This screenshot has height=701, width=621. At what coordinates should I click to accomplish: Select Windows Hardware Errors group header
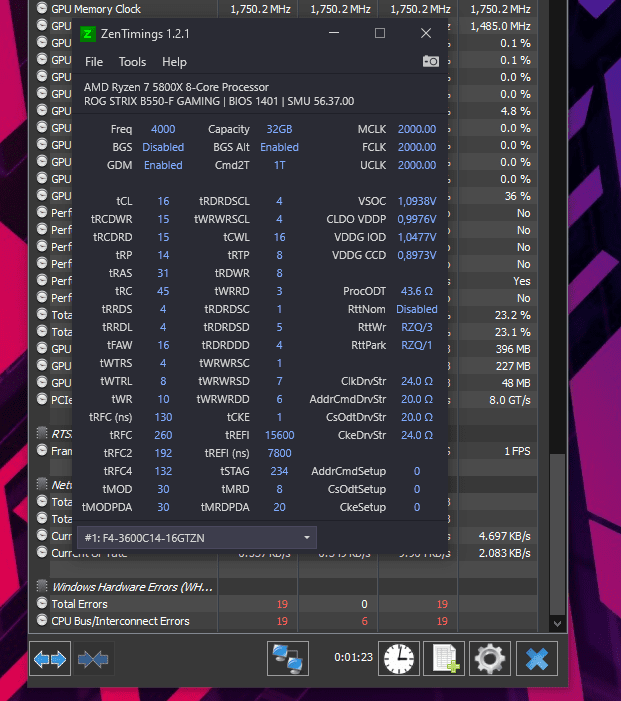[132, 587]
